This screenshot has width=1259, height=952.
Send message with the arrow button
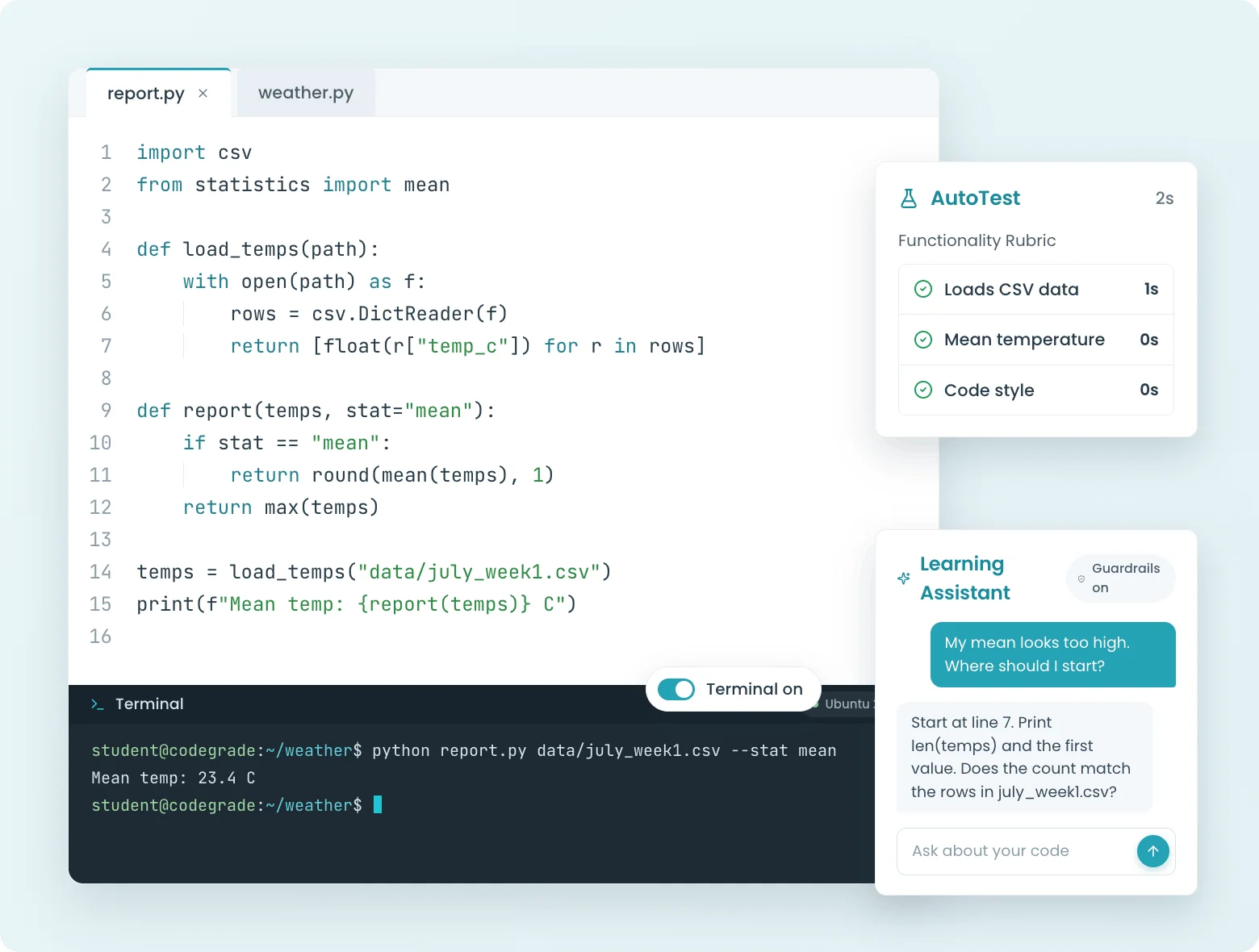1153,851
